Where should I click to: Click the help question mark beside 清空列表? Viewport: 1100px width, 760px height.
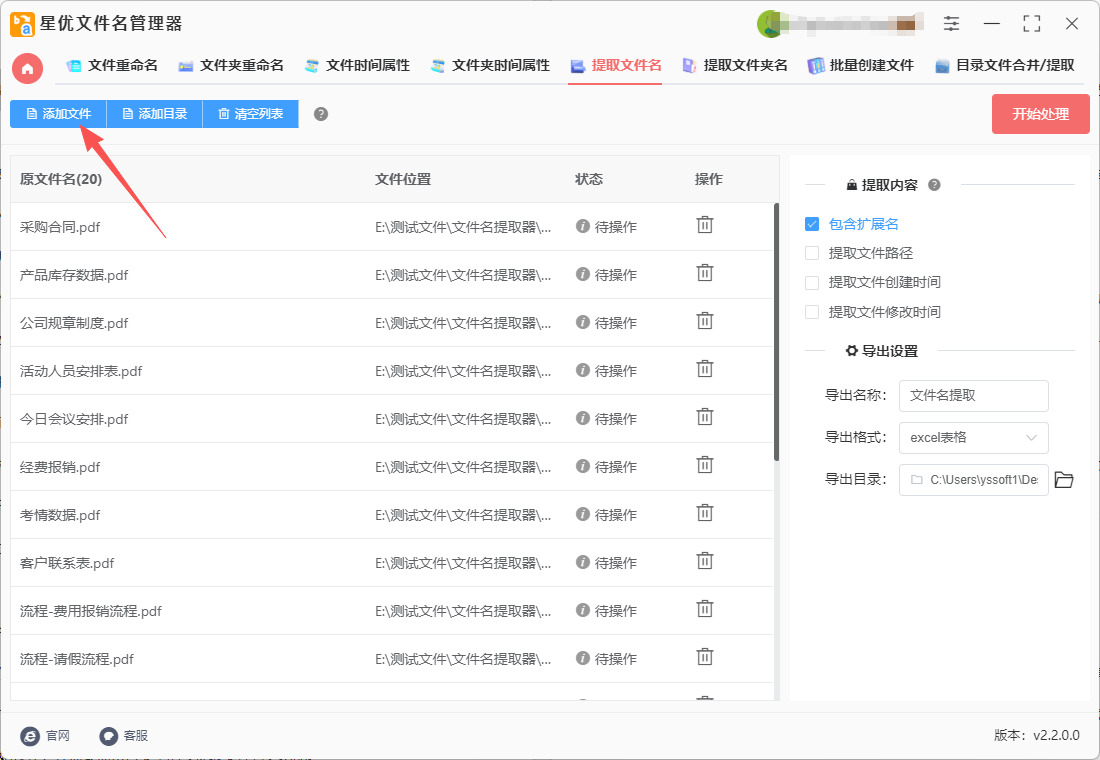321,114
